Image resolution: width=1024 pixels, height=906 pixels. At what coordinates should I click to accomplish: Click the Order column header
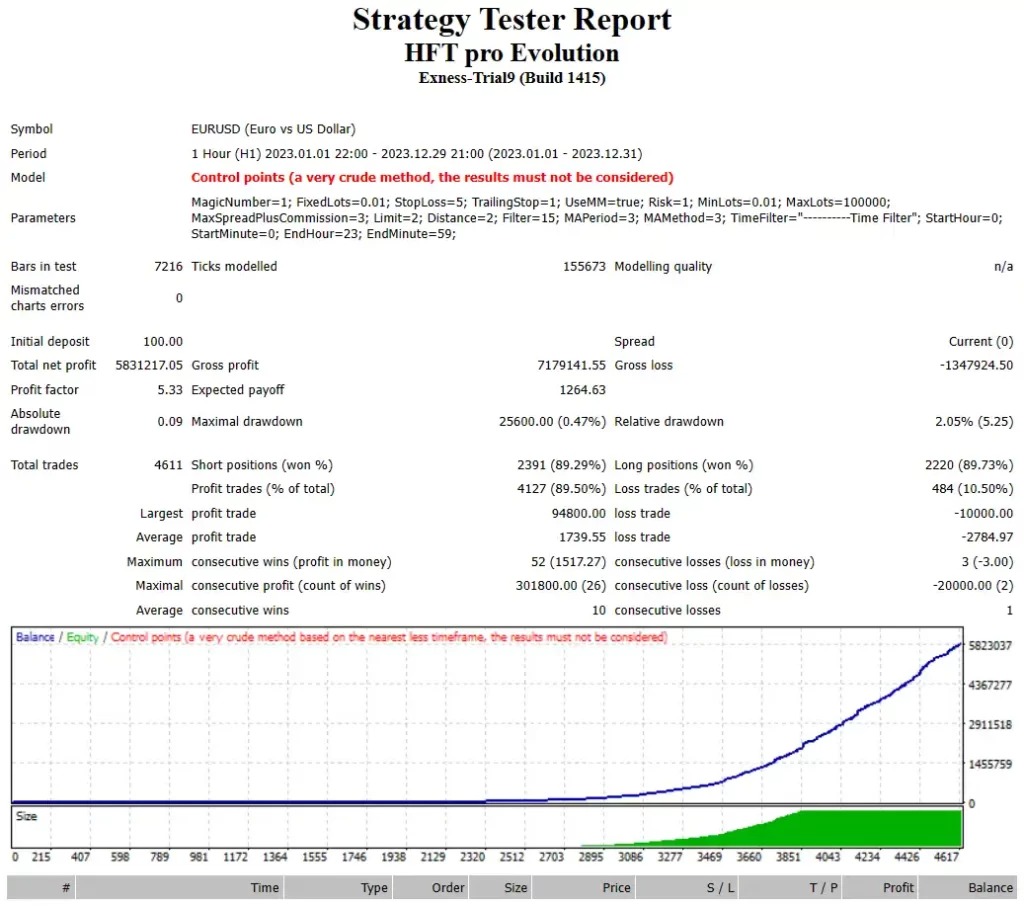[x=447, y=887]
